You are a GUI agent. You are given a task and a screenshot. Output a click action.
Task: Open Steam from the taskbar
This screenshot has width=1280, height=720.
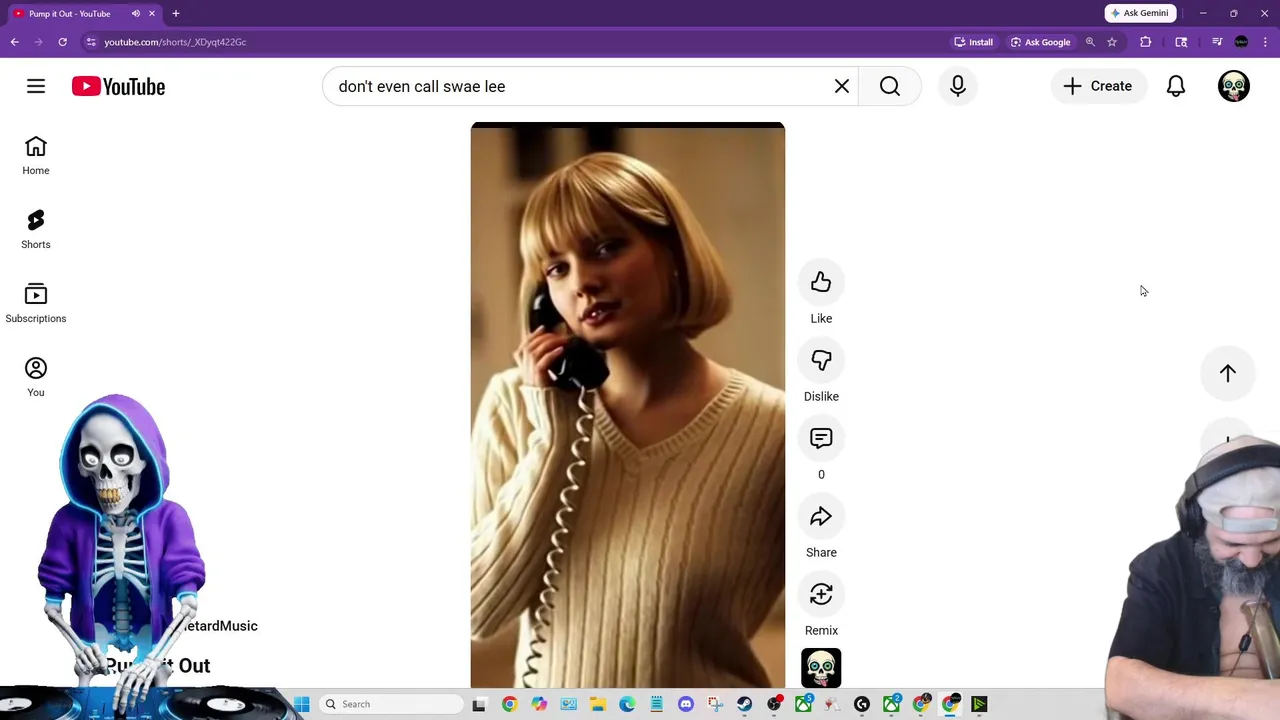tap(745, 704)
